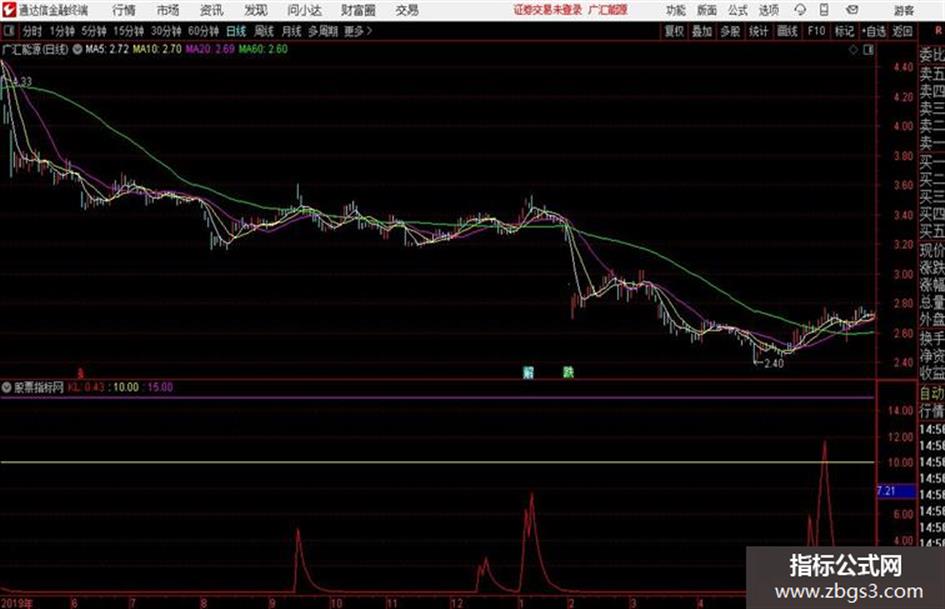Click the 广汇能源 stock name in title bar
Image resolution: width=945 pixels, height=609 pixels.
click(x=608, y=10)
